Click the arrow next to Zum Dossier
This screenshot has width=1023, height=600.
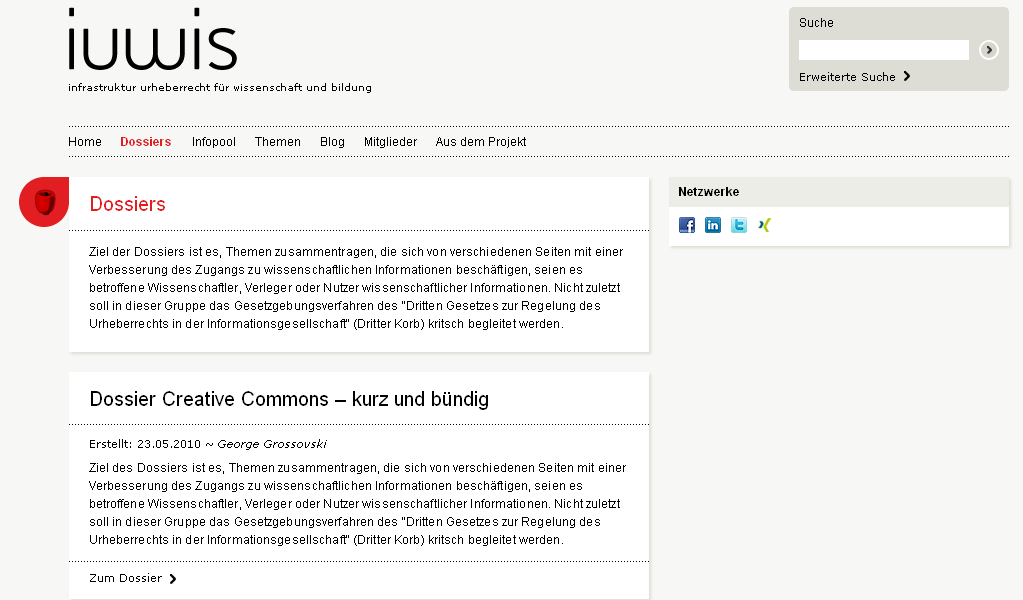(x=172, y=578)
